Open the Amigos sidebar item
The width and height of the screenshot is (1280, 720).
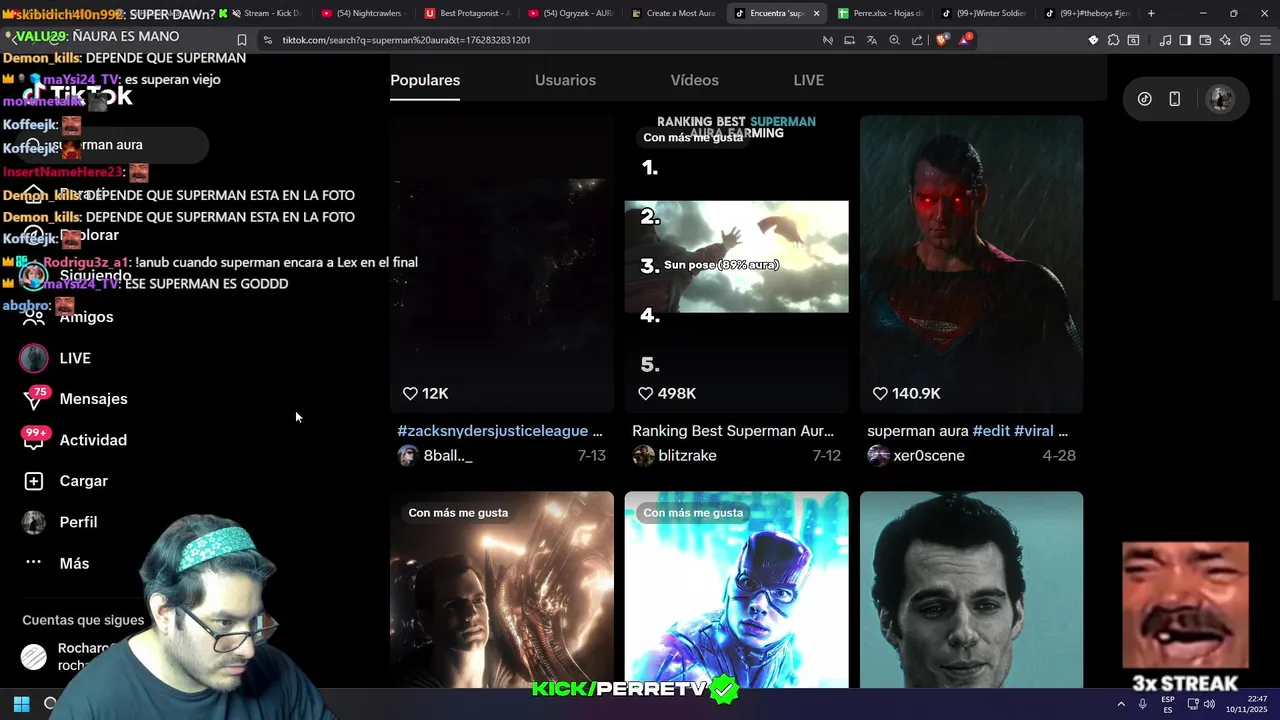(x=68, y=317)
